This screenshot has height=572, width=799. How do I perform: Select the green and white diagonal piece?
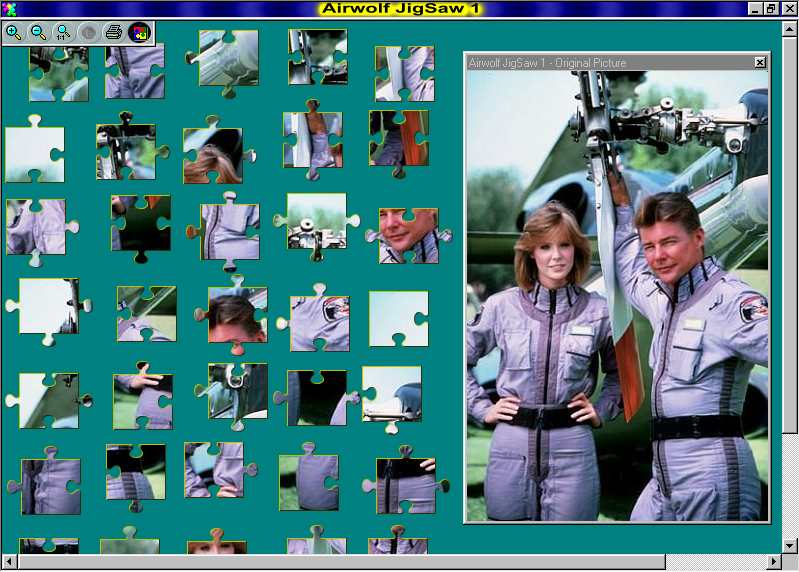point(147,313)
